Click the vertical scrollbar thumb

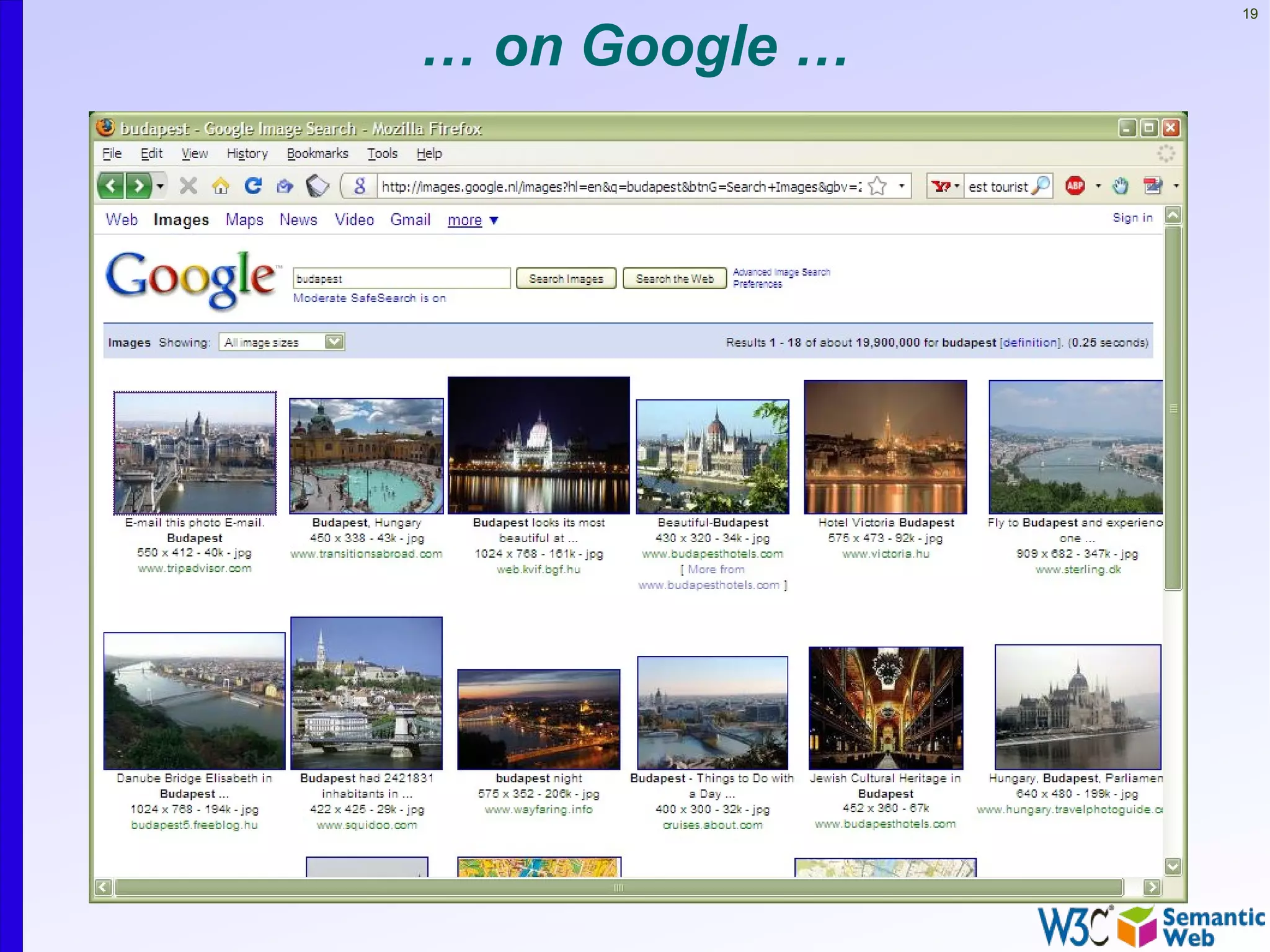1173,409
